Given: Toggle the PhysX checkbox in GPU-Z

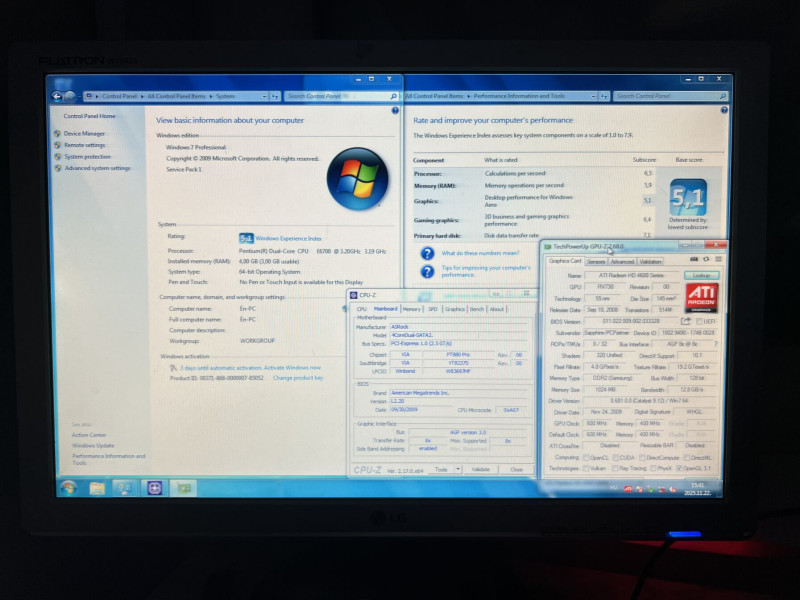Looking at the screenshot, I should [x=653, y=468].
